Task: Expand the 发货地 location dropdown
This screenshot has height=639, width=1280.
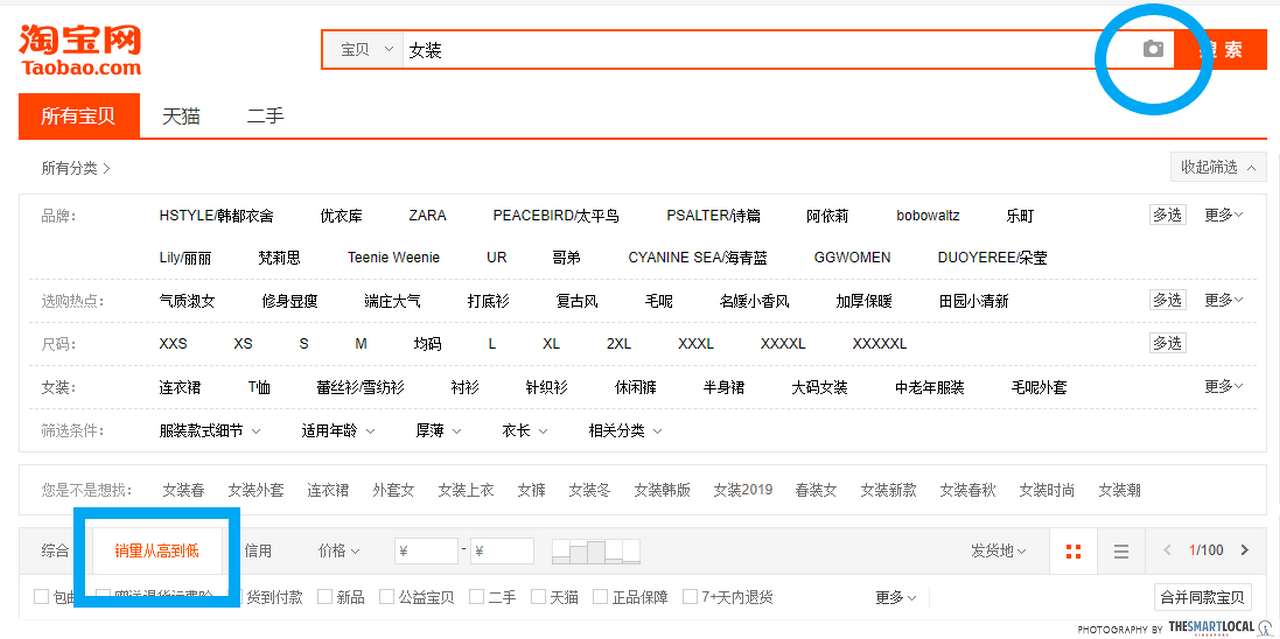Action: [999, 551]
